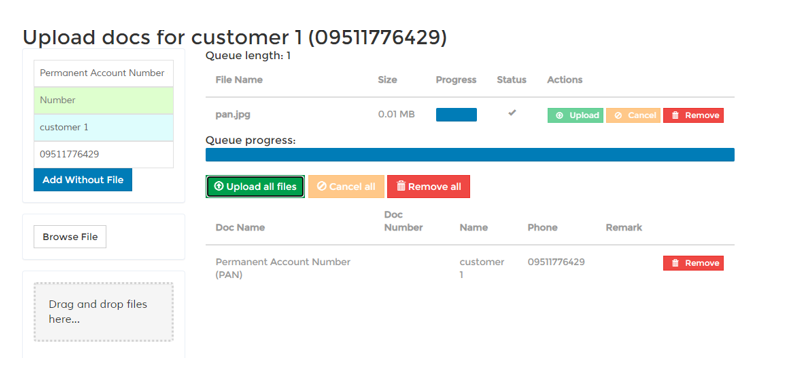Click the upload icon in pan.jpg Upload button
The image size is (809, 367).
pos(559,116)
